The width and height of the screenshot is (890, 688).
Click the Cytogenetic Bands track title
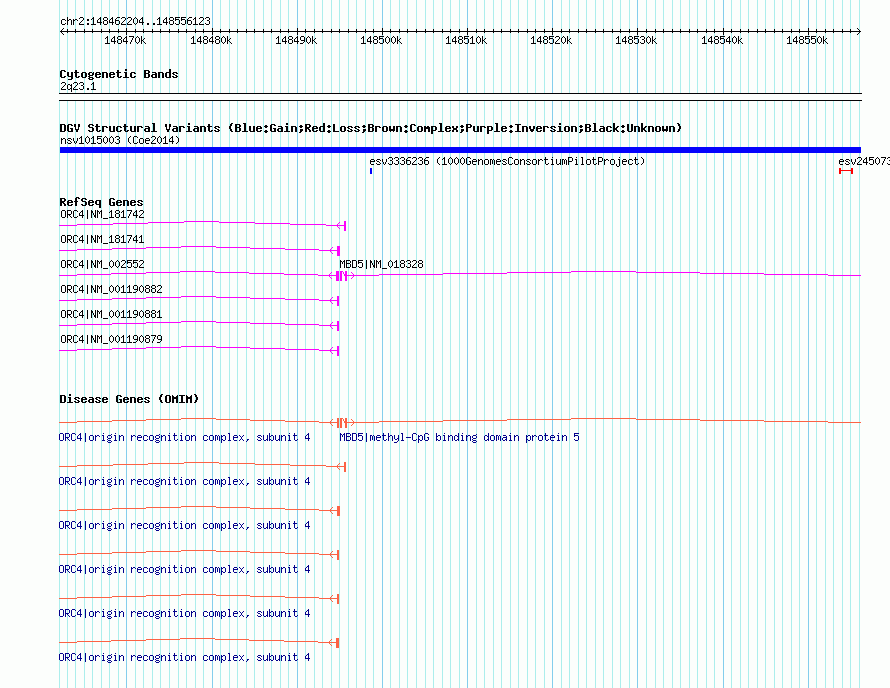pyautogui.click(x=119, y=74)
